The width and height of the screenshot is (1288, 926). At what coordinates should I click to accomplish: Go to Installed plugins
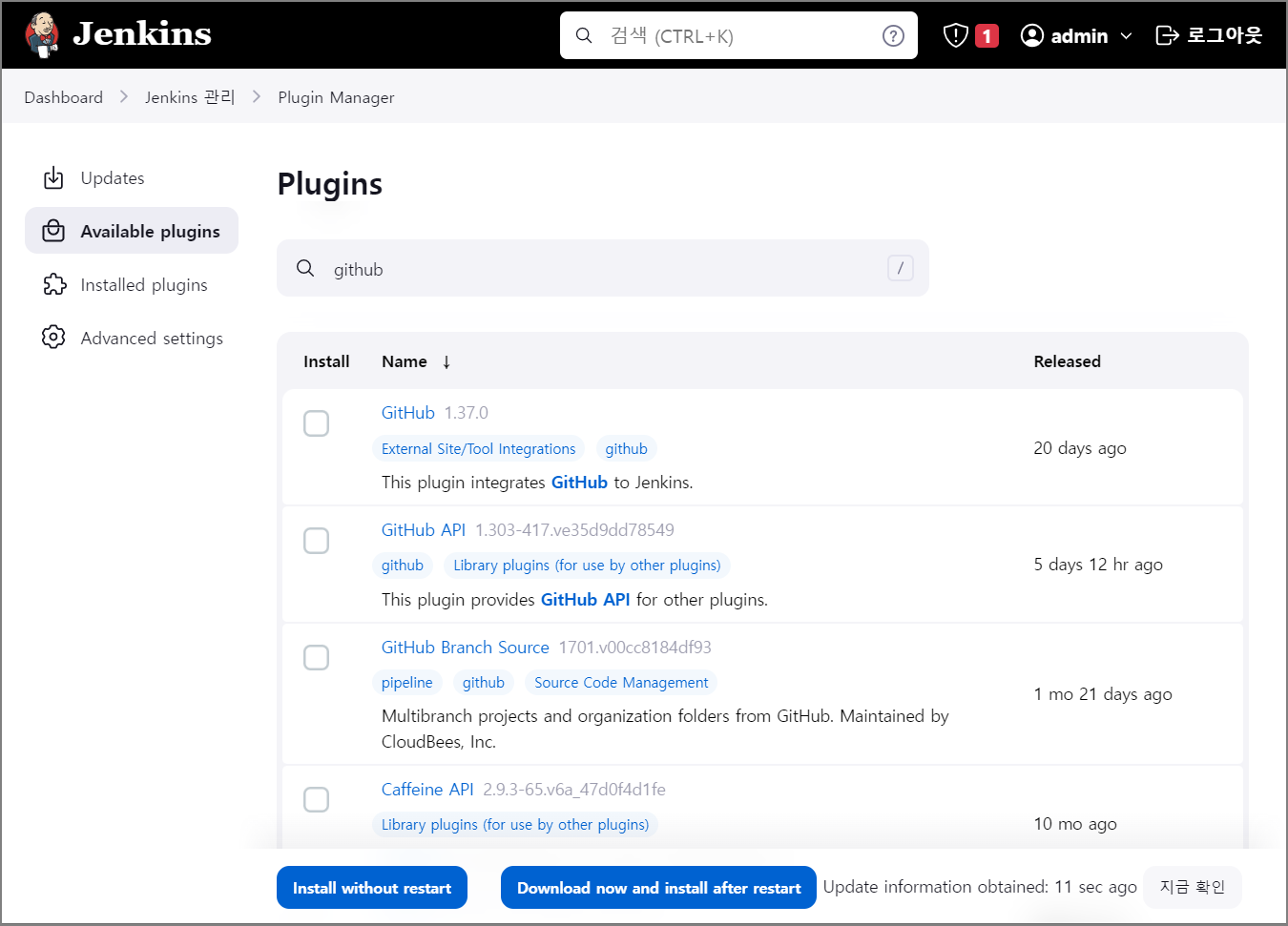tap(132, 284)
